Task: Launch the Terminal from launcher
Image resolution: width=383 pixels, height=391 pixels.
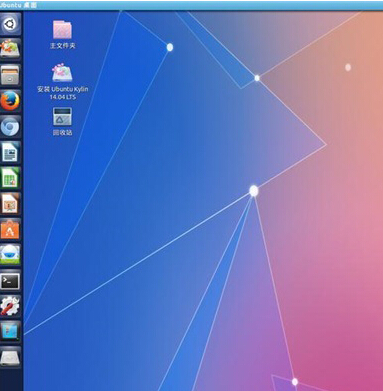Action: 10,281
